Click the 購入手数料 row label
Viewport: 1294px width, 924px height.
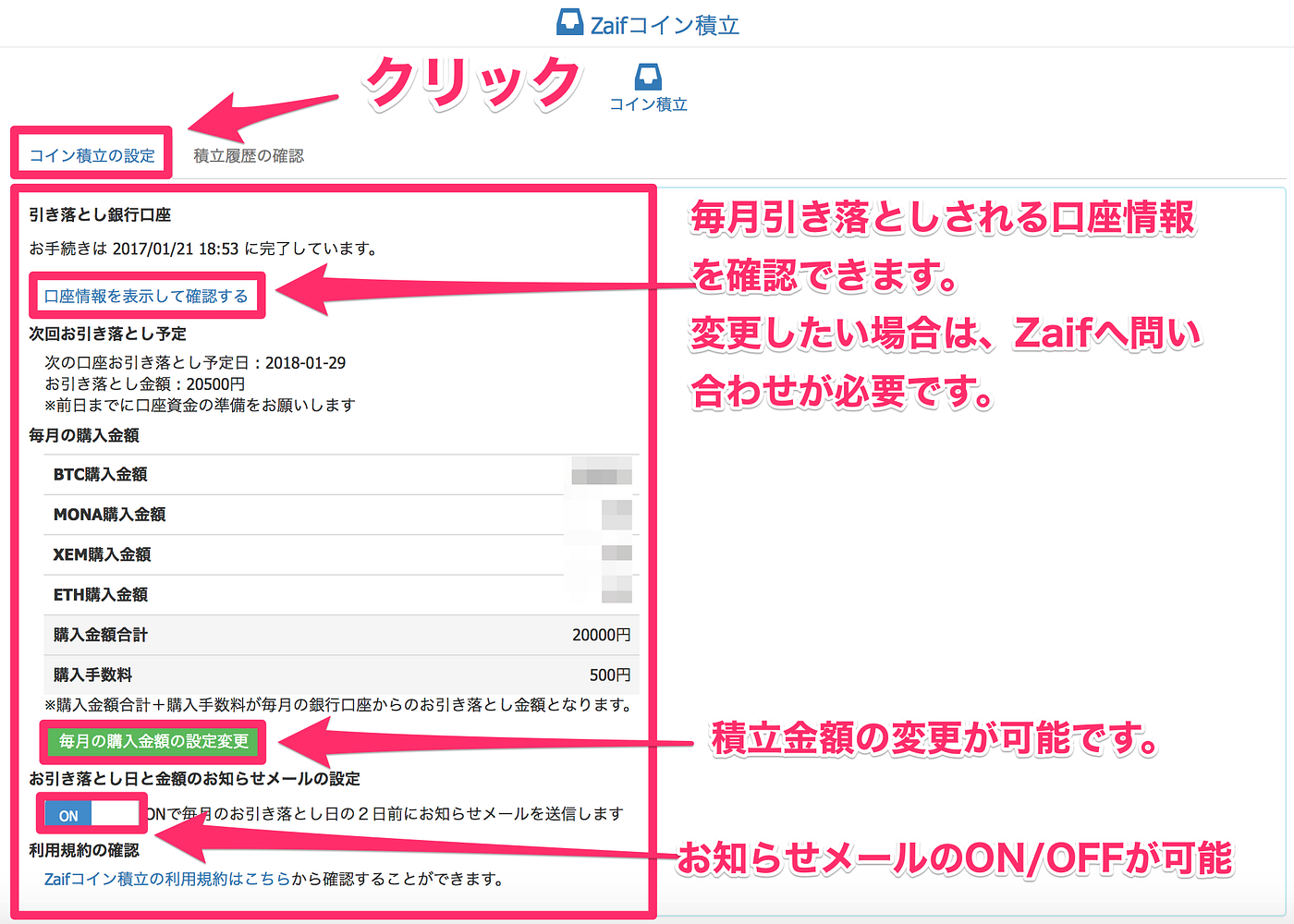[92, 675]
